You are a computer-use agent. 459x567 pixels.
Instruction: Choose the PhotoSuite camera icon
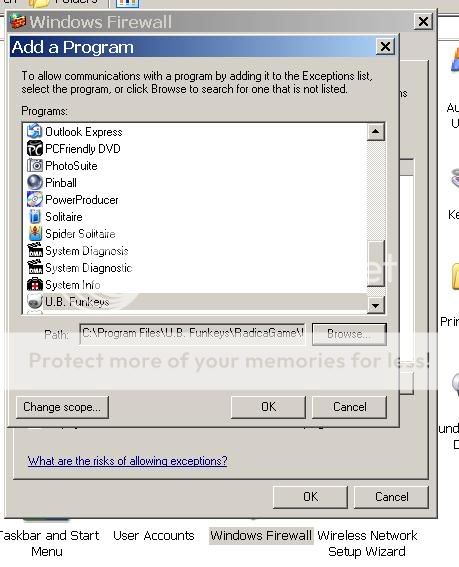coord(35,166)
